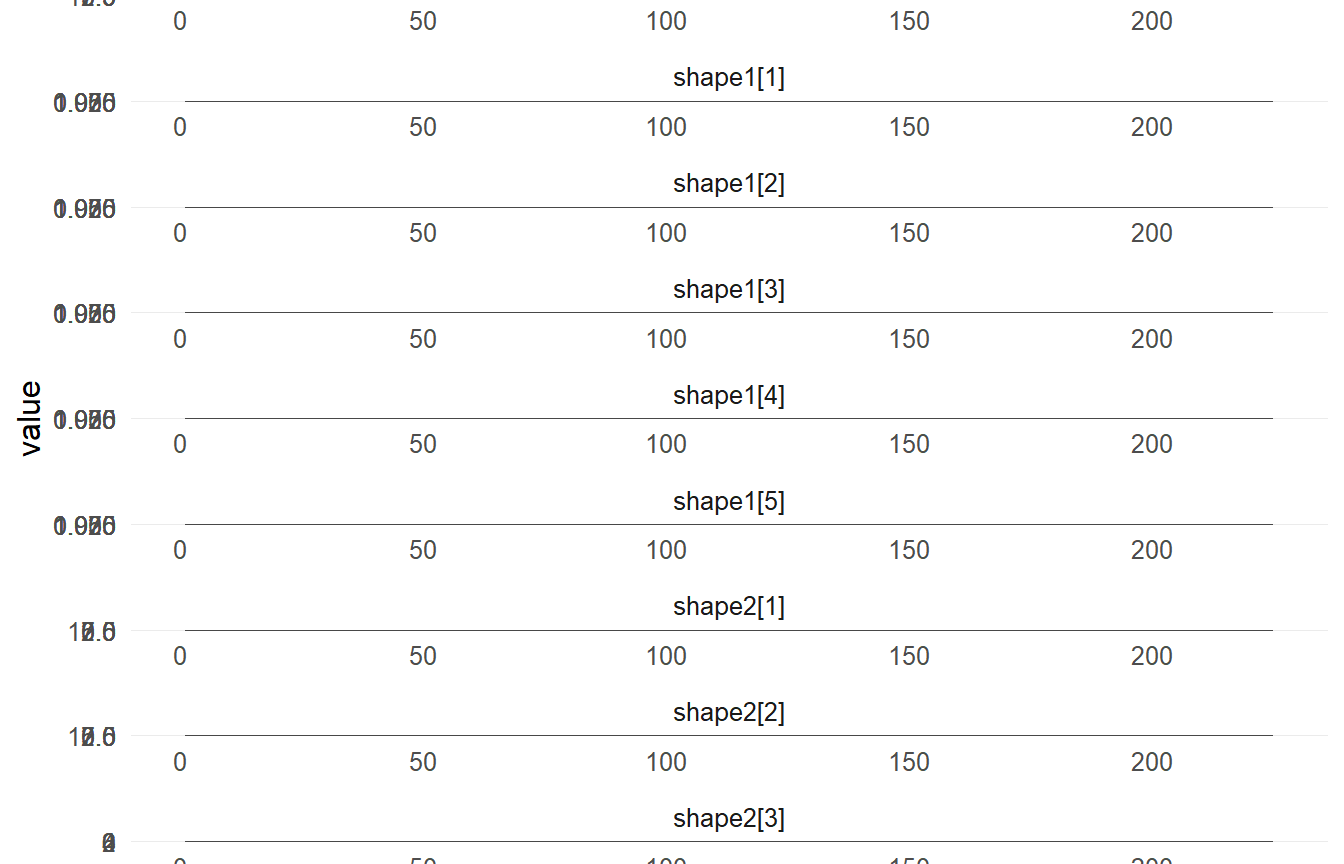Click the shape1[4] facet title
This screenshot has height=864, width=1344.
(x=728, y=396)
